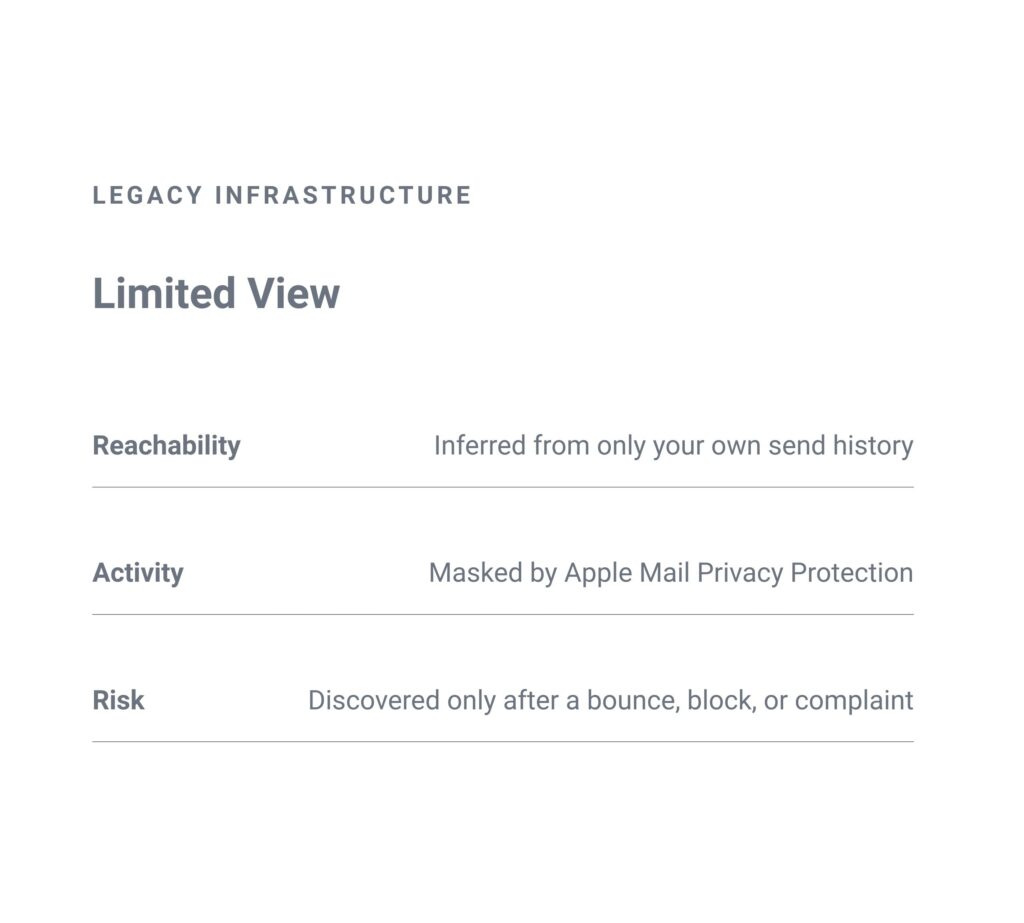Image resolution: width=1024 pixels, height=923 pixels.
Task: Click the LEGACY INFRASTRUCTURE eyebrow label
Action: (x=281, y=195)
